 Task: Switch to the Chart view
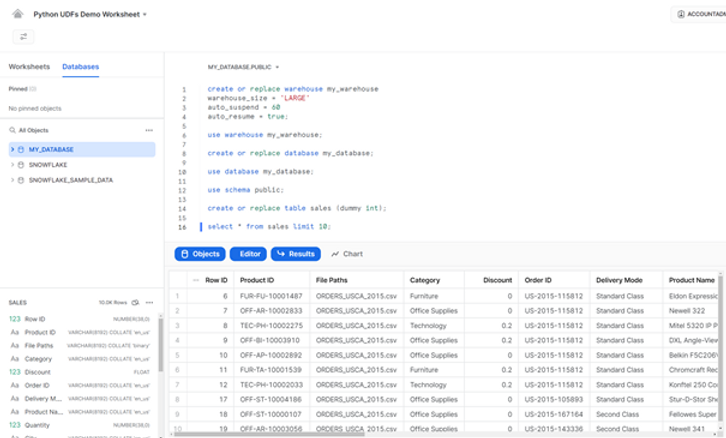point(347,254)
